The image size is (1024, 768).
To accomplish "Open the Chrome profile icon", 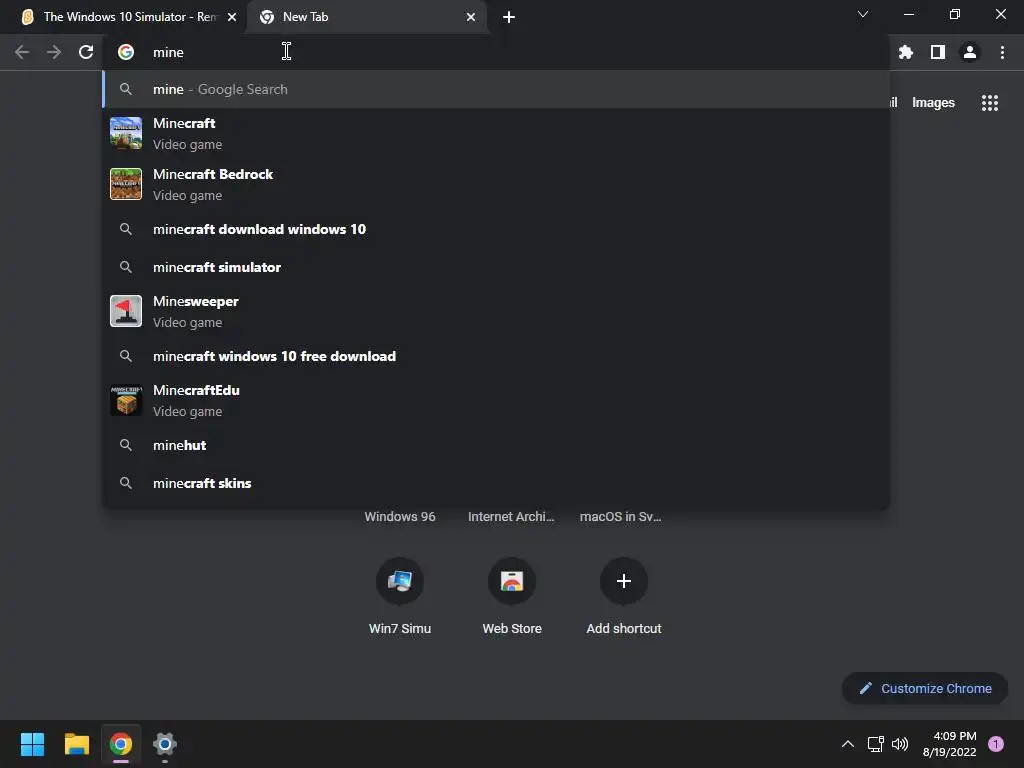I will 970,52.
